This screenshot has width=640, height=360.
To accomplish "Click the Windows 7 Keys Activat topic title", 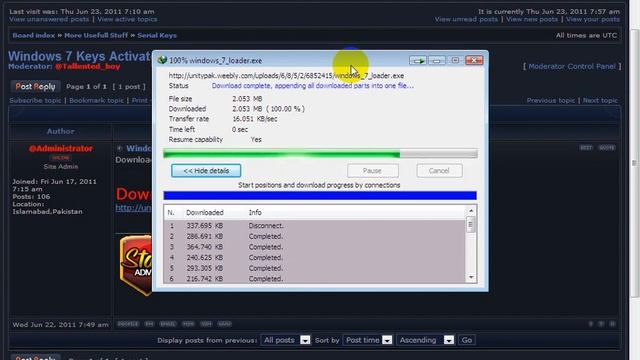I will tap(80, 56).
